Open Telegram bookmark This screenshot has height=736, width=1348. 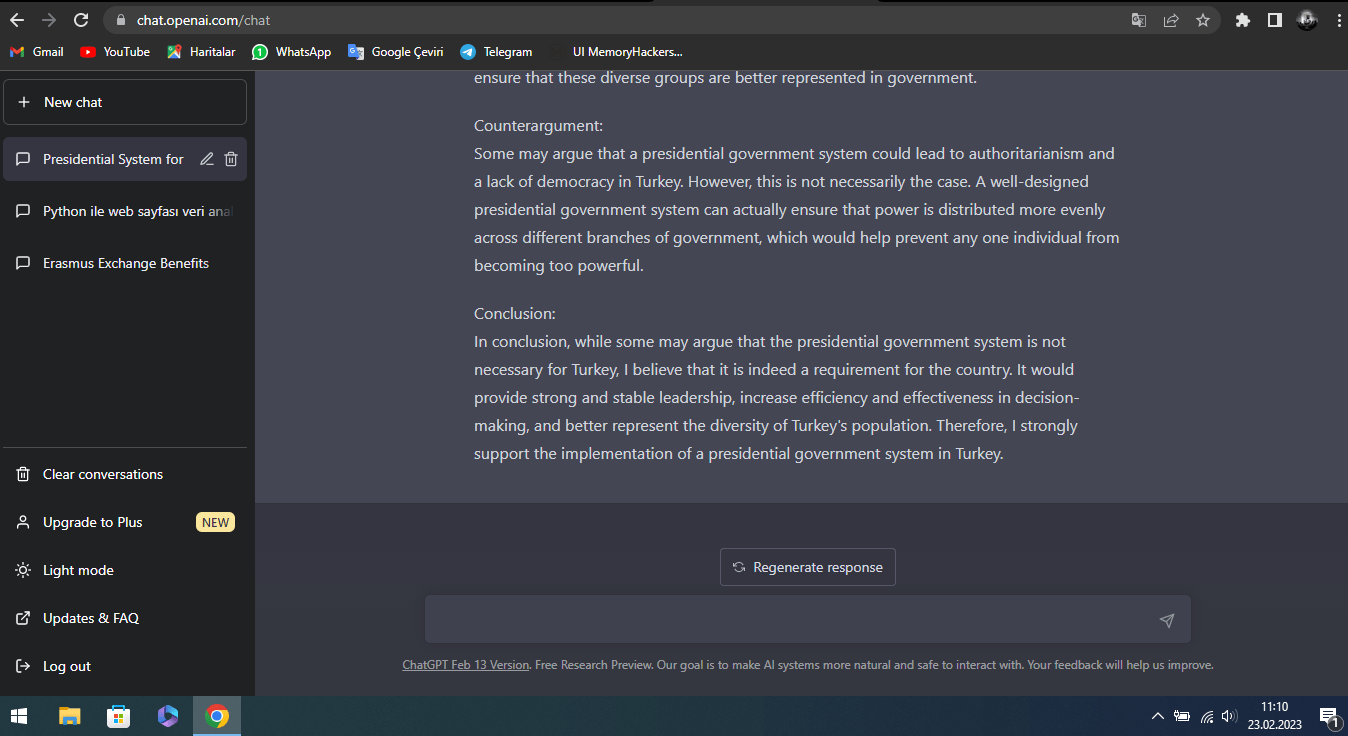coord(496,52)
